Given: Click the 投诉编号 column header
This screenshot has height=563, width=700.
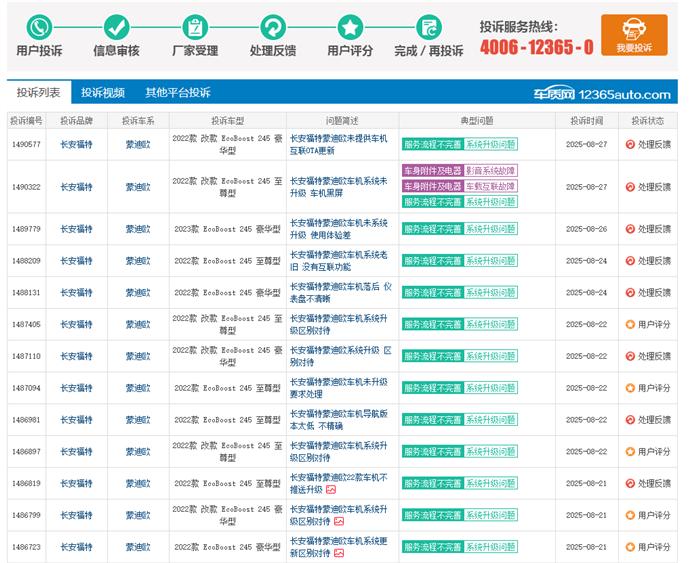Looking at the screenshot, I should (x=26, y=121).
